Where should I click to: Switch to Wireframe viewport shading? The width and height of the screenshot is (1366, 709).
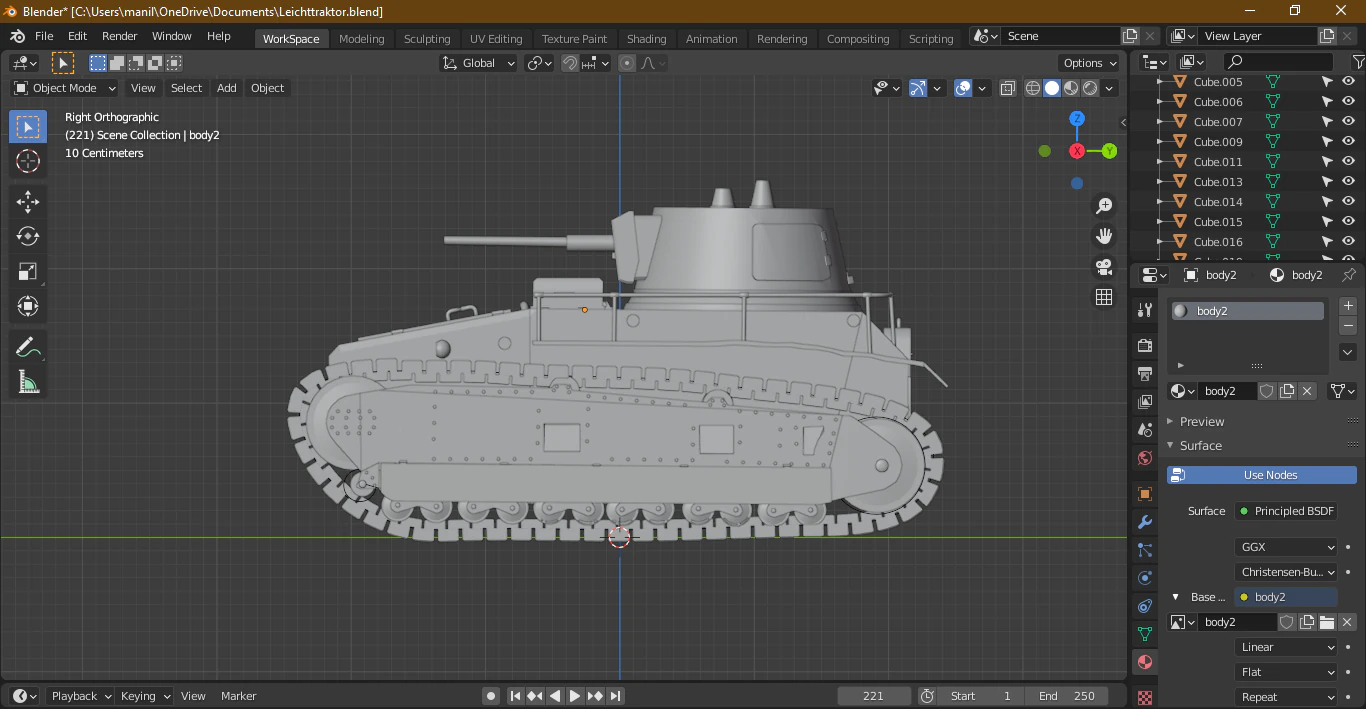[1033, 88]
